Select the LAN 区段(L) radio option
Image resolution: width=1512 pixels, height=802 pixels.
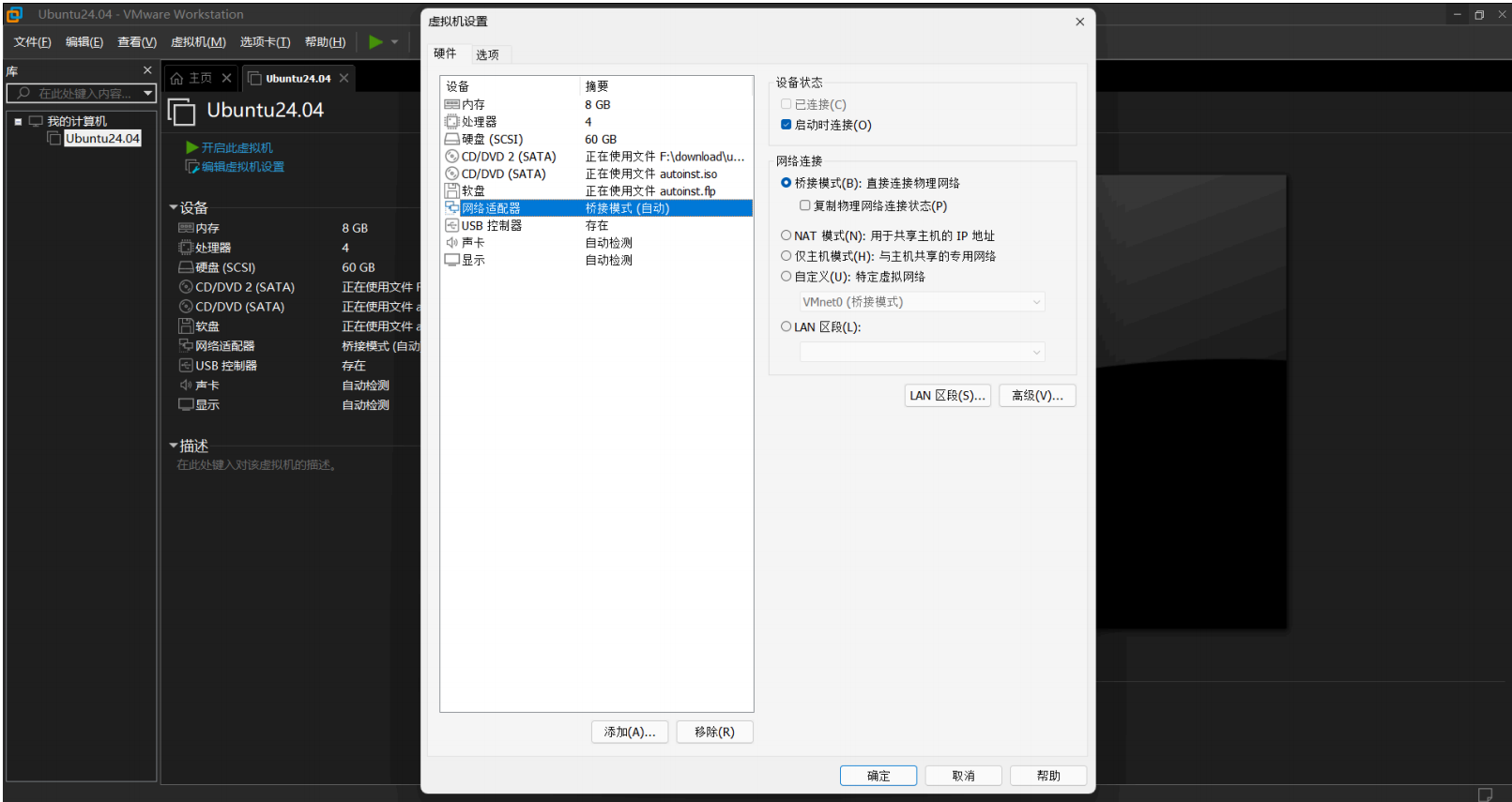pos(786,326)
